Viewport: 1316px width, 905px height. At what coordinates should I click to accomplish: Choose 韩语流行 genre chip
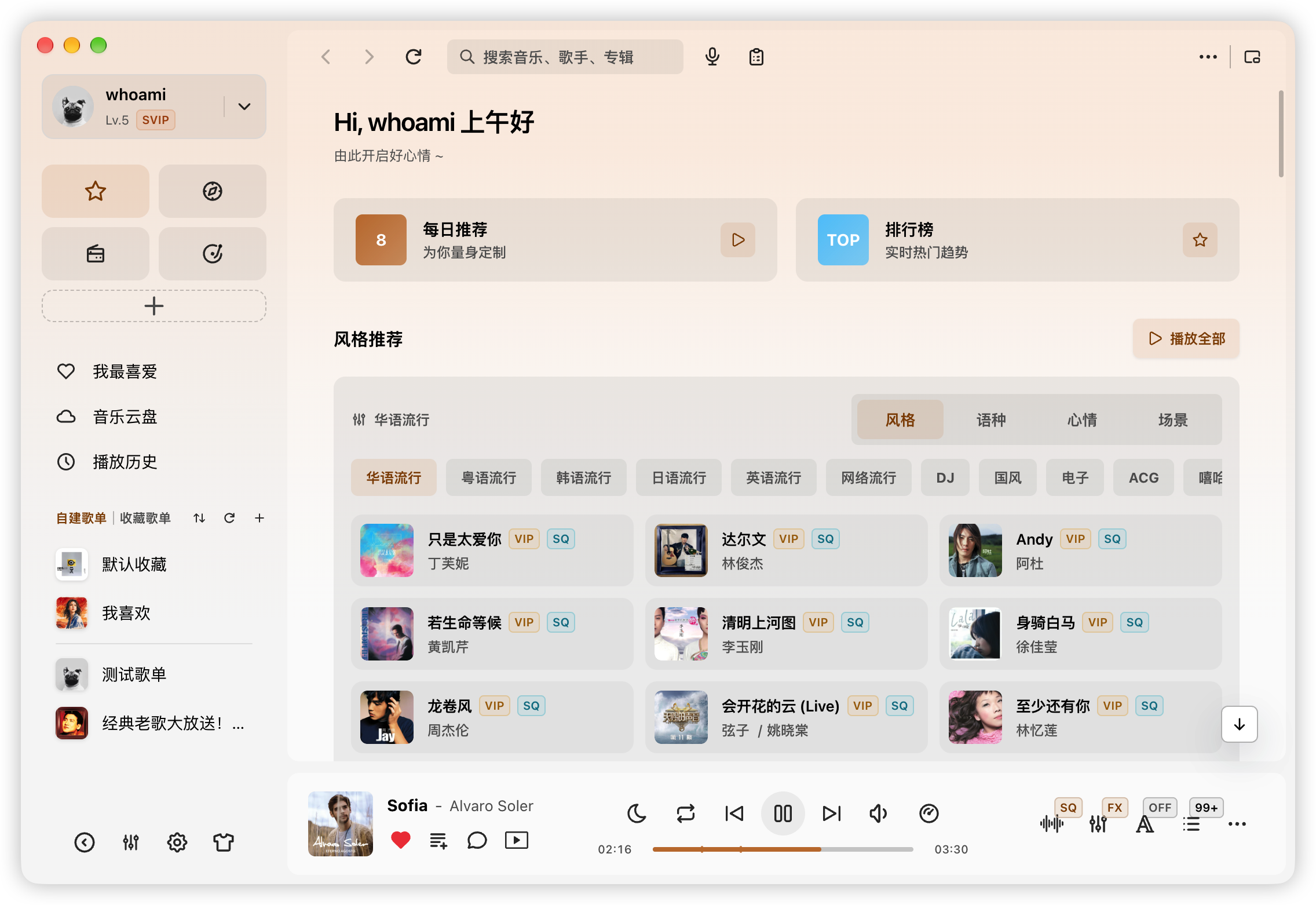(x=584, y=477)
